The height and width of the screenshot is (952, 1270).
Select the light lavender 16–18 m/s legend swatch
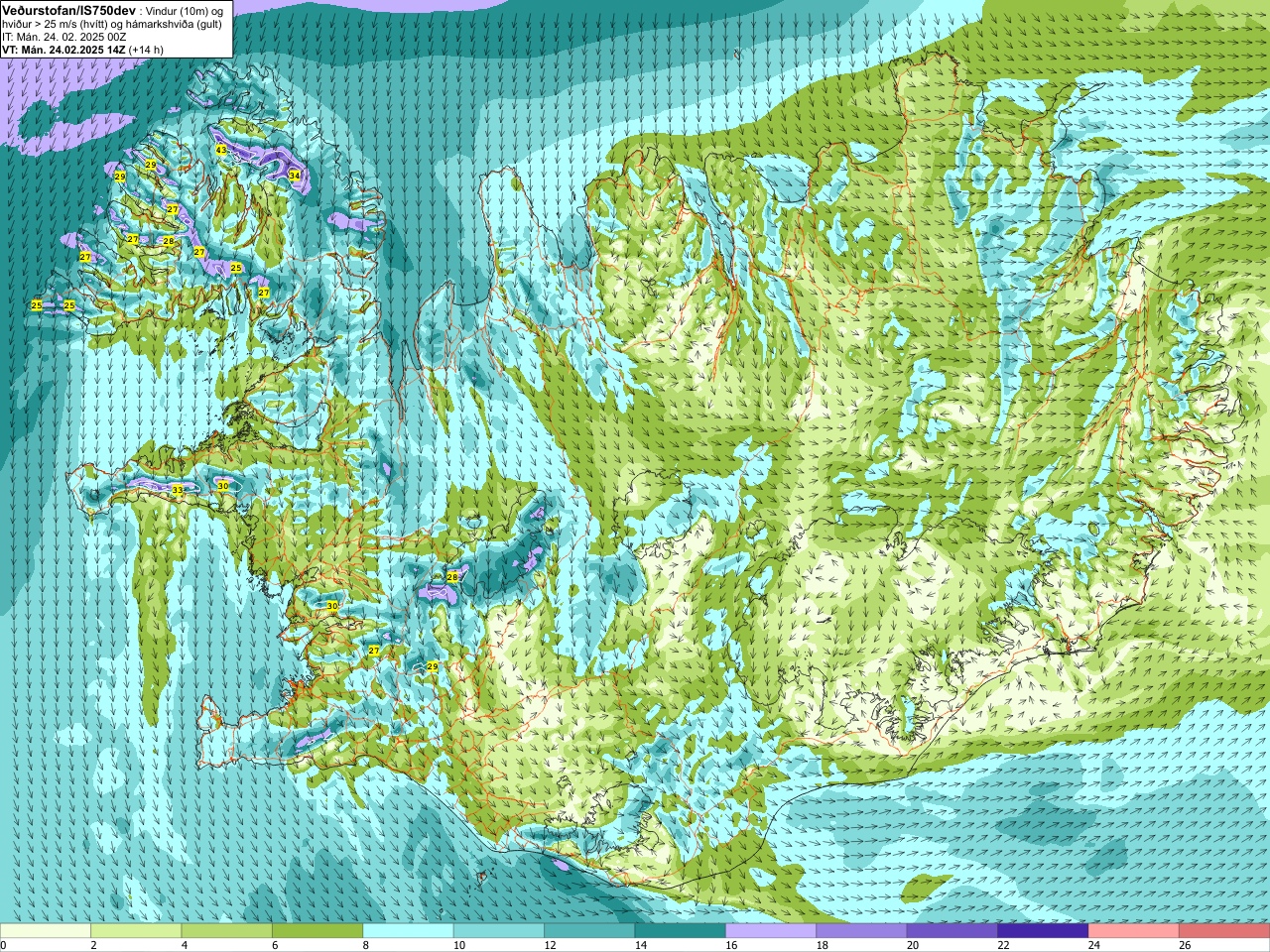pos(771,931)
